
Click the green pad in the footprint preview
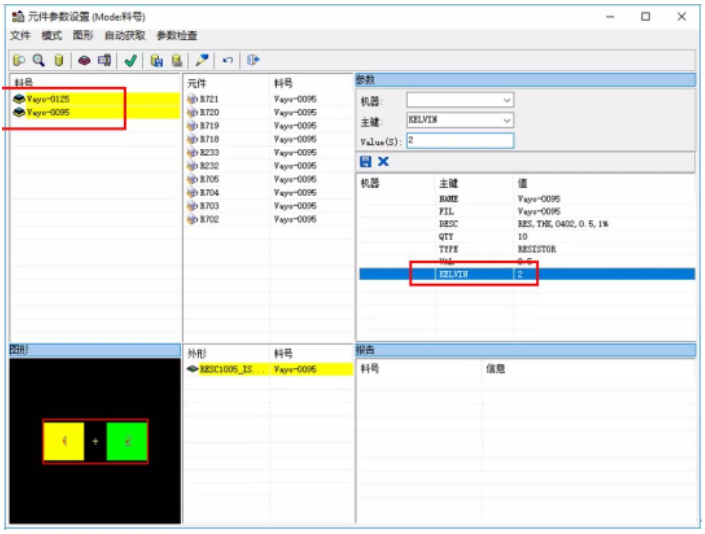click(x=126, y=441)
